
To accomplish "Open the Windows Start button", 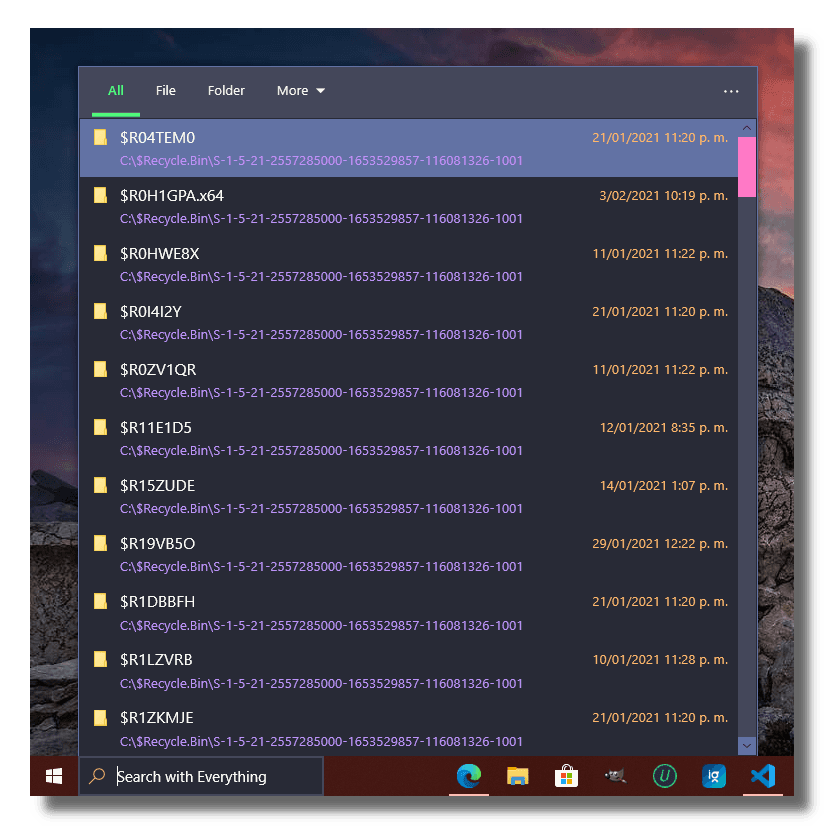I will point(54,775).
